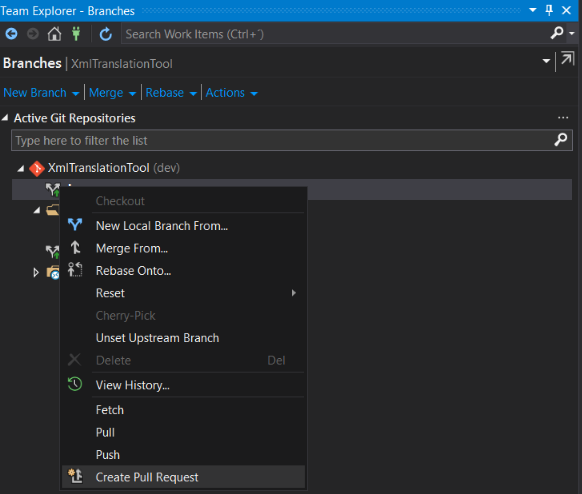This screenshot has height=494, width=582.
Task: Choose Merge From... in context menu
Action: point(183,248)
